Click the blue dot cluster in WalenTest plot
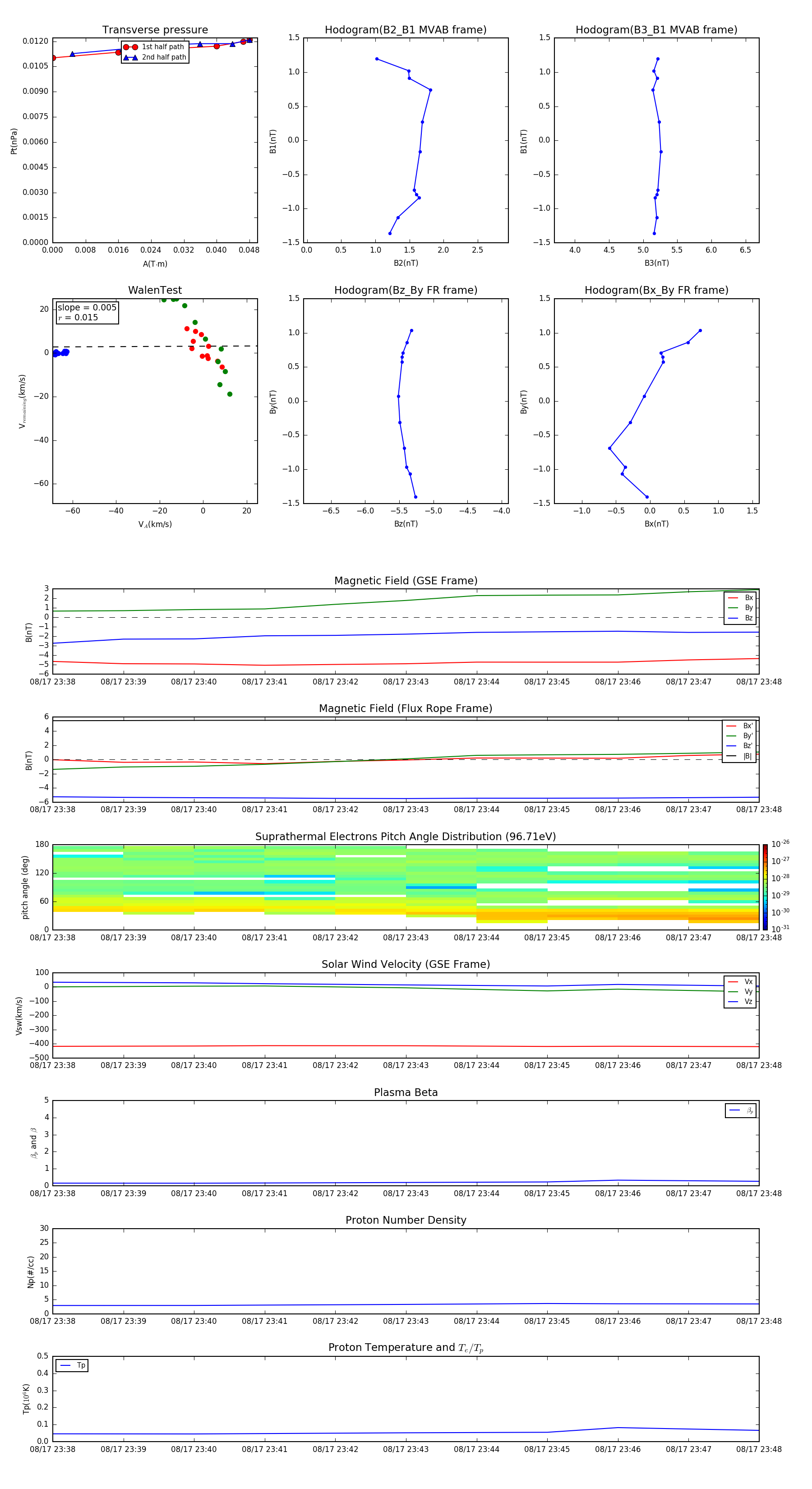812x1489 pixels. pyautogui.click(x=61, y=352)
